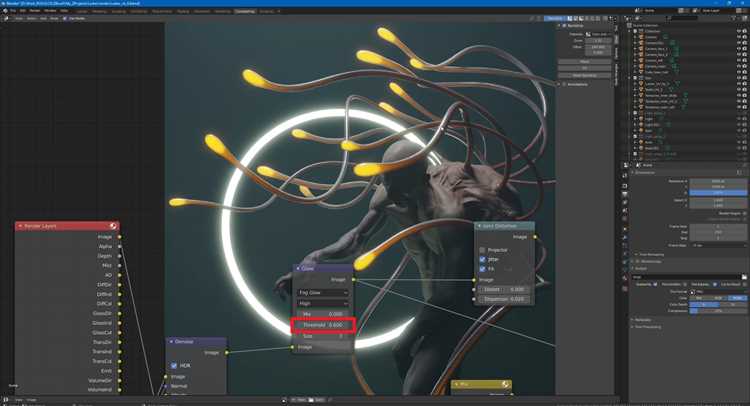The height and width of the screenshot is (406, 750).
Task: Collapse the Lens Distortion node
Action: click(479, 226)
